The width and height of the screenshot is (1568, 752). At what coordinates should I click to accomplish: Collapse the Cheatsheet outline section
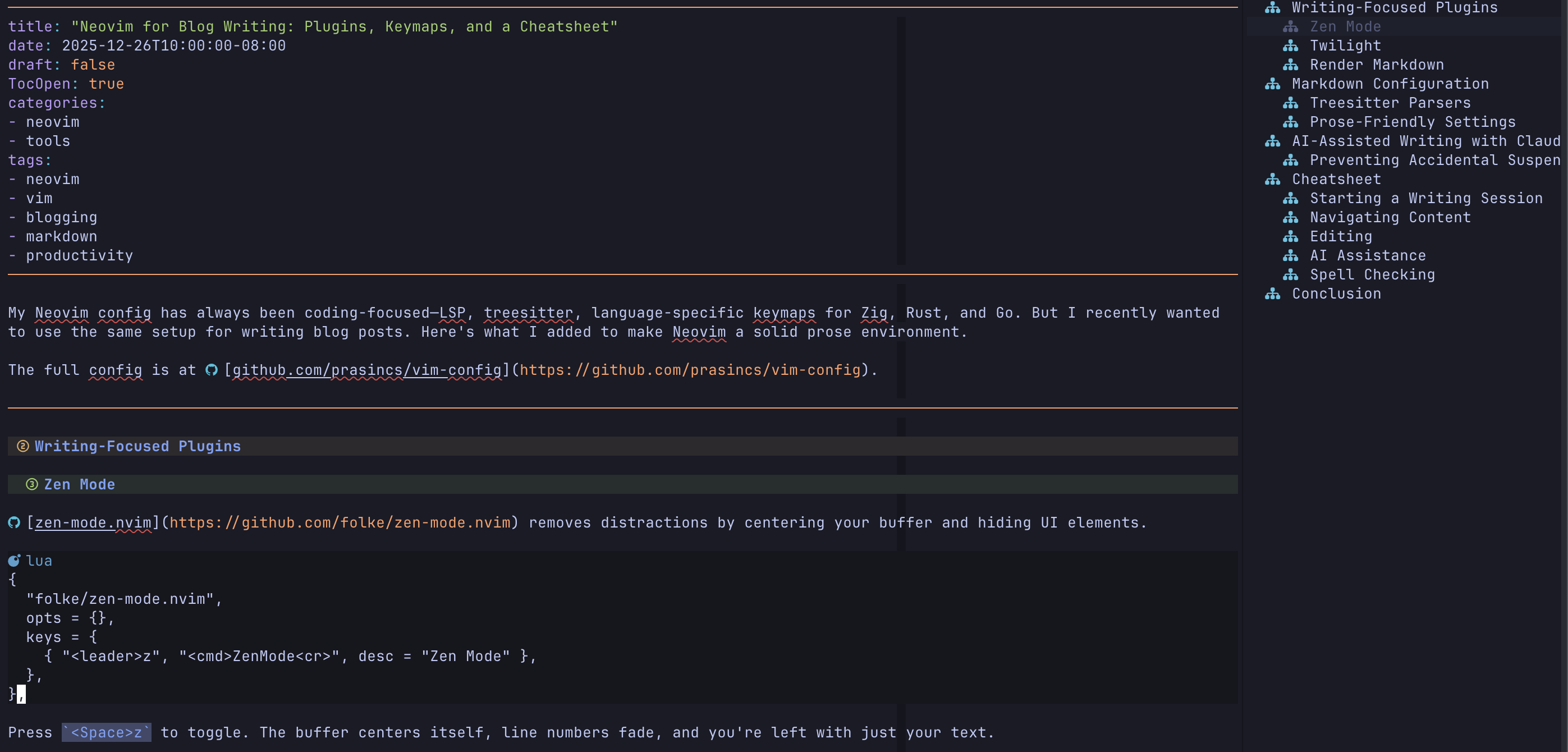[x=1273, y=179]
